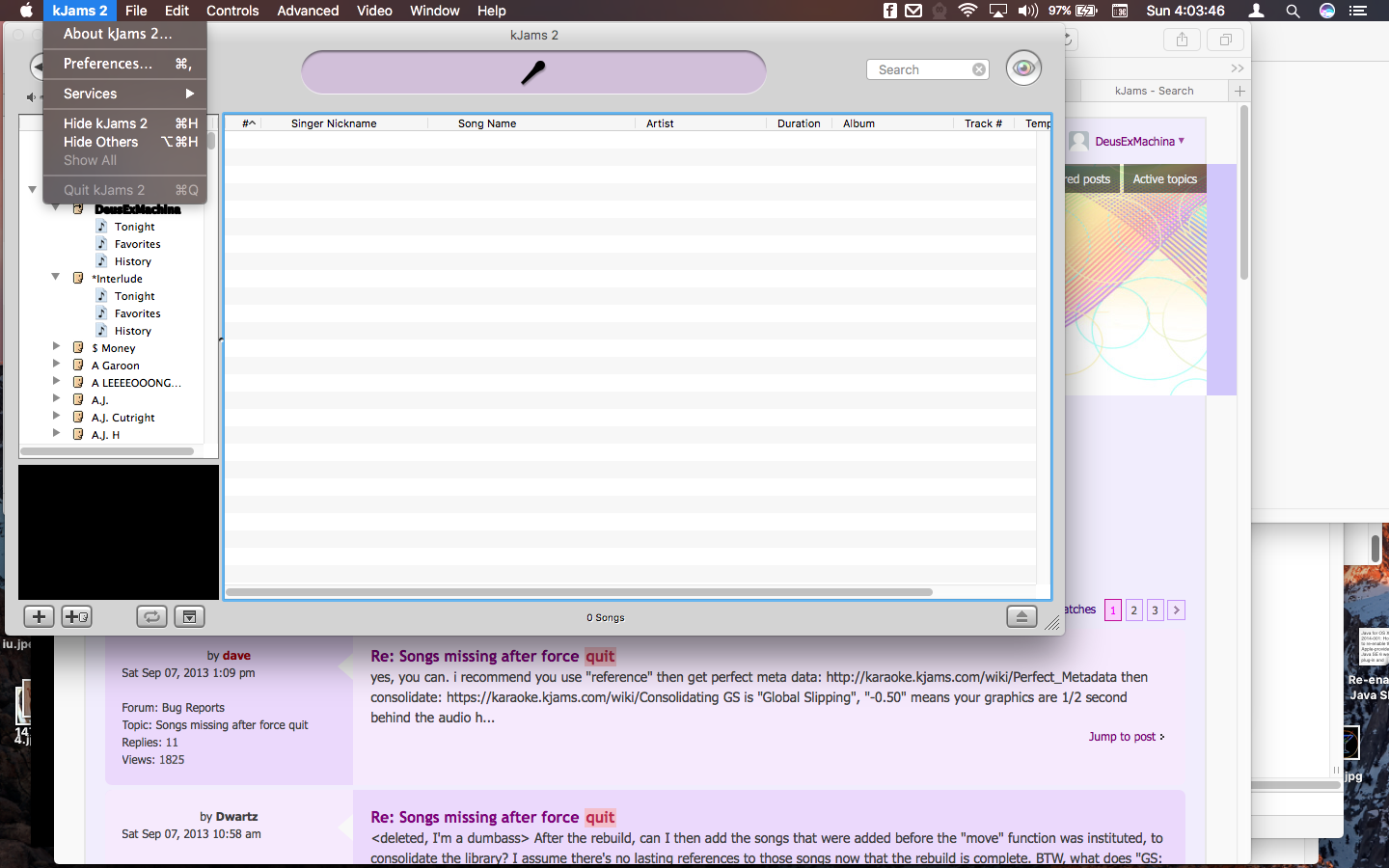Click in the kJams Search field
1389x868 pixels.
click(921, 69)
